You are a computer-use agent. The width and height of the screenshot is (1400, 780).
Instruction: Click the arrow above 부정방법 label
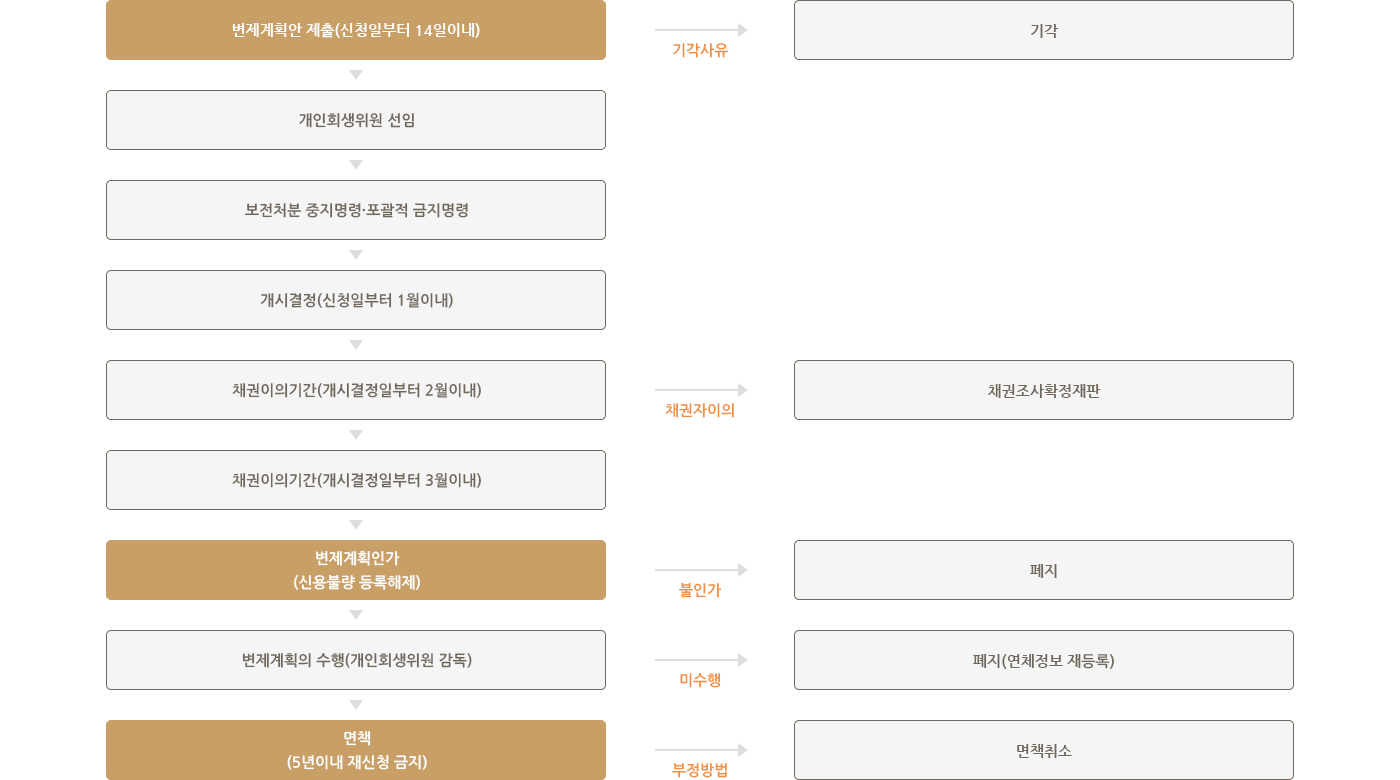point(701,750)
